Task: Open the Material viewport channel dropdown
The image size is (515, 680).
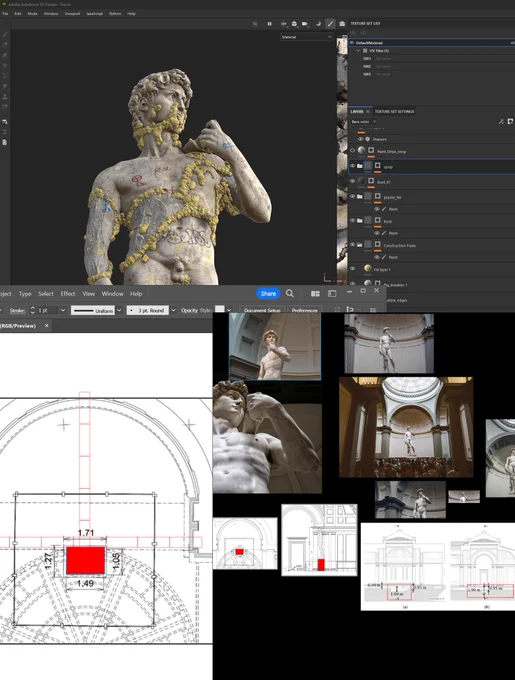Action: pos(306,37)
